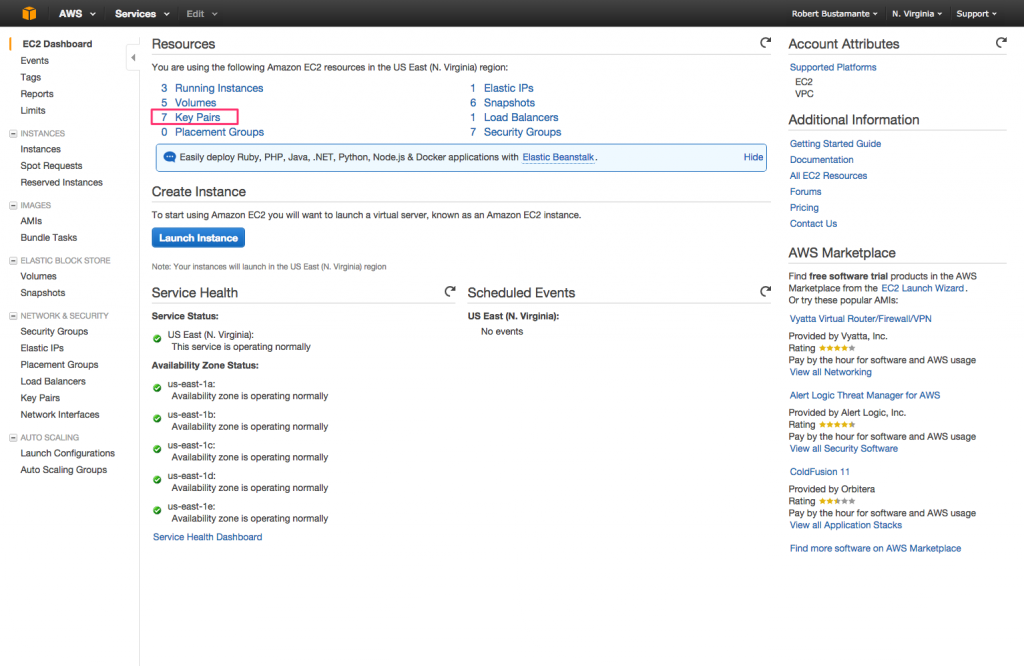Image resolution: width=1024 pixels, height=666 pixels.
Task: Click green status icon for us-east-1e
Action: pyautogui.click(x=157, y=511)
